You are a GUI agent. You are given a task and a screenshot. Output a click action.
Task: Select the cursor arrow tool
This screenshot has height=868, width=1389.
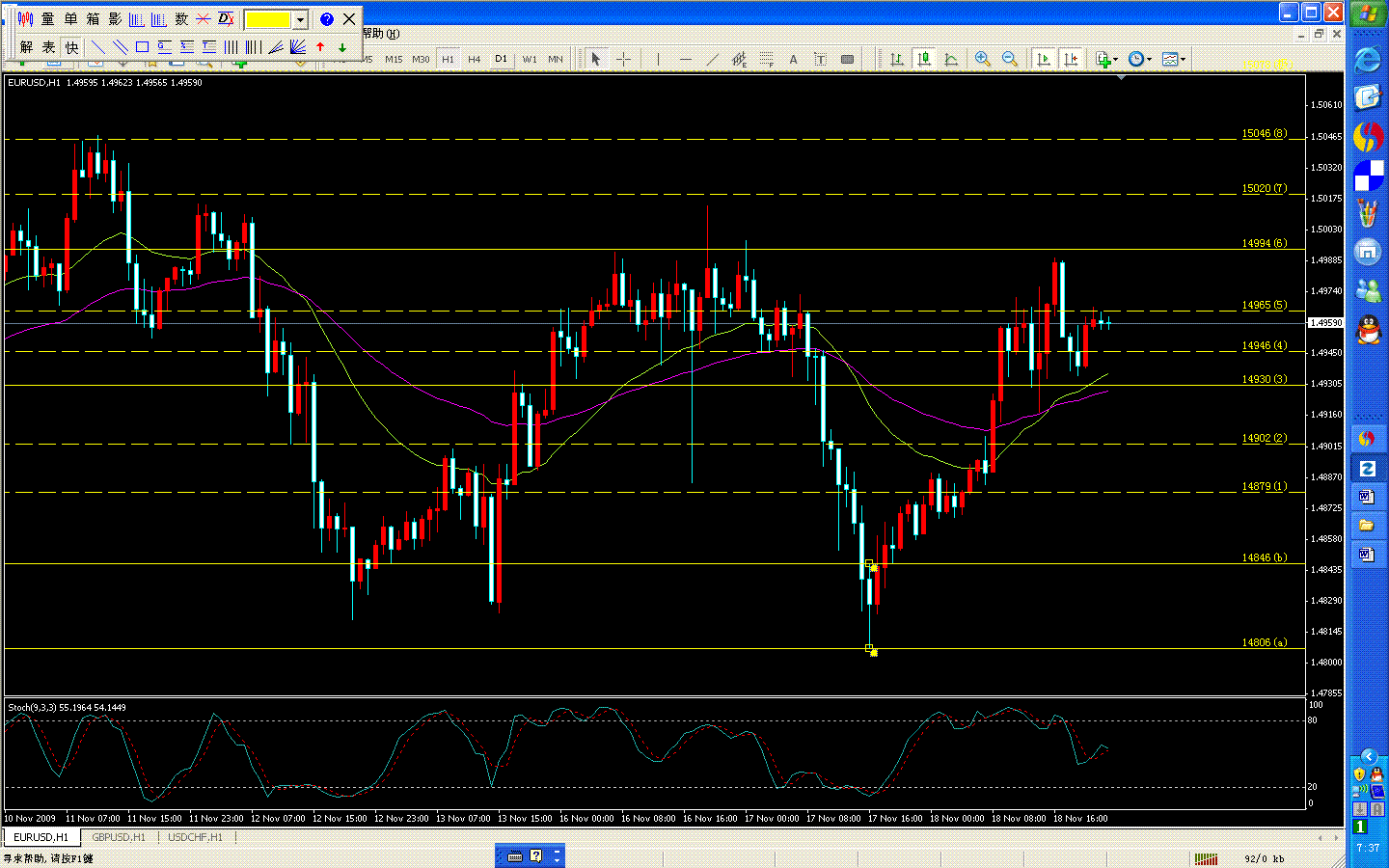(x=596, y=60)
